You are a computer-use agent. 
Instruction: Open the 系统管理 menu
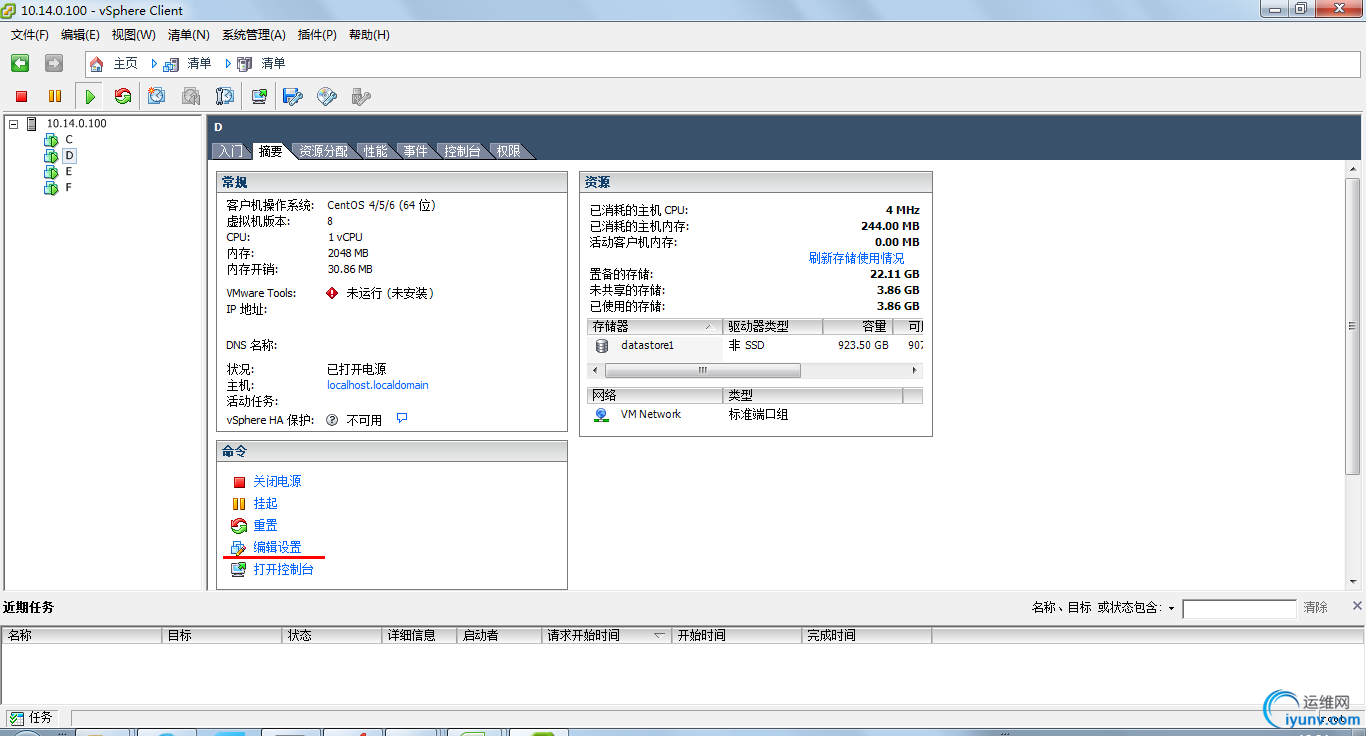[254, 34]
